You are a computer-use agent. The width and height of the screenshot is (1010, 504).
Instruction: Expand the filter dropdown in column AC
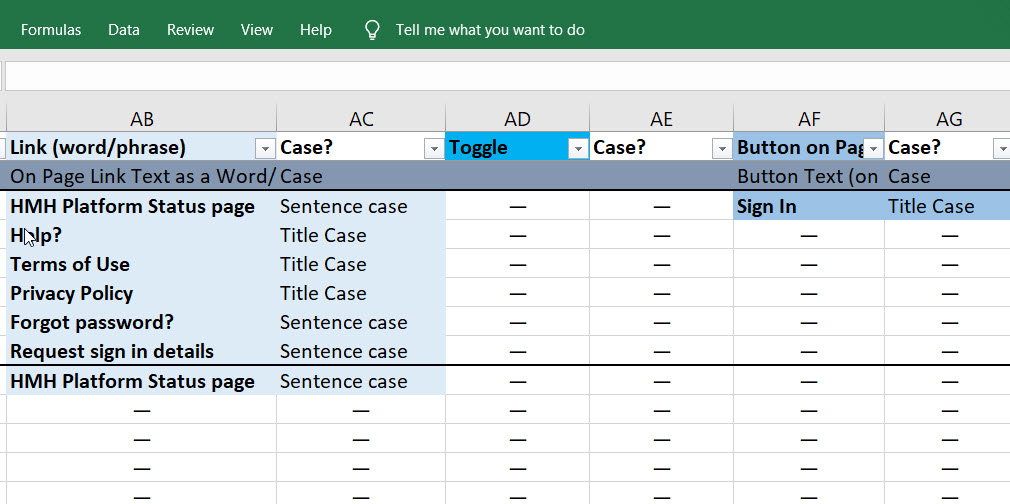point(434,148)
